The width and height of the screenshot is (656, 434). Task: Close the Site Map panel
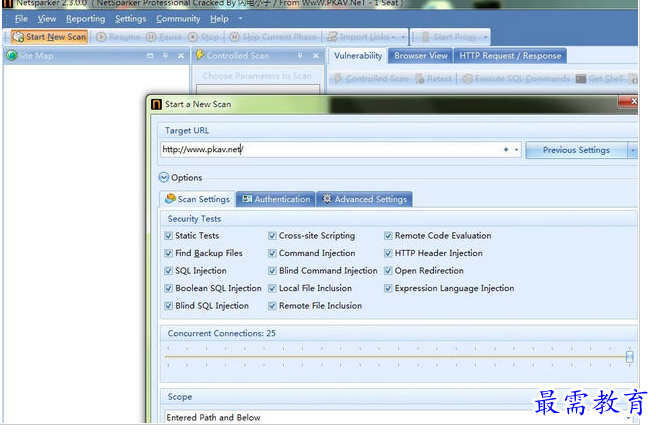[x=181, y=56]
